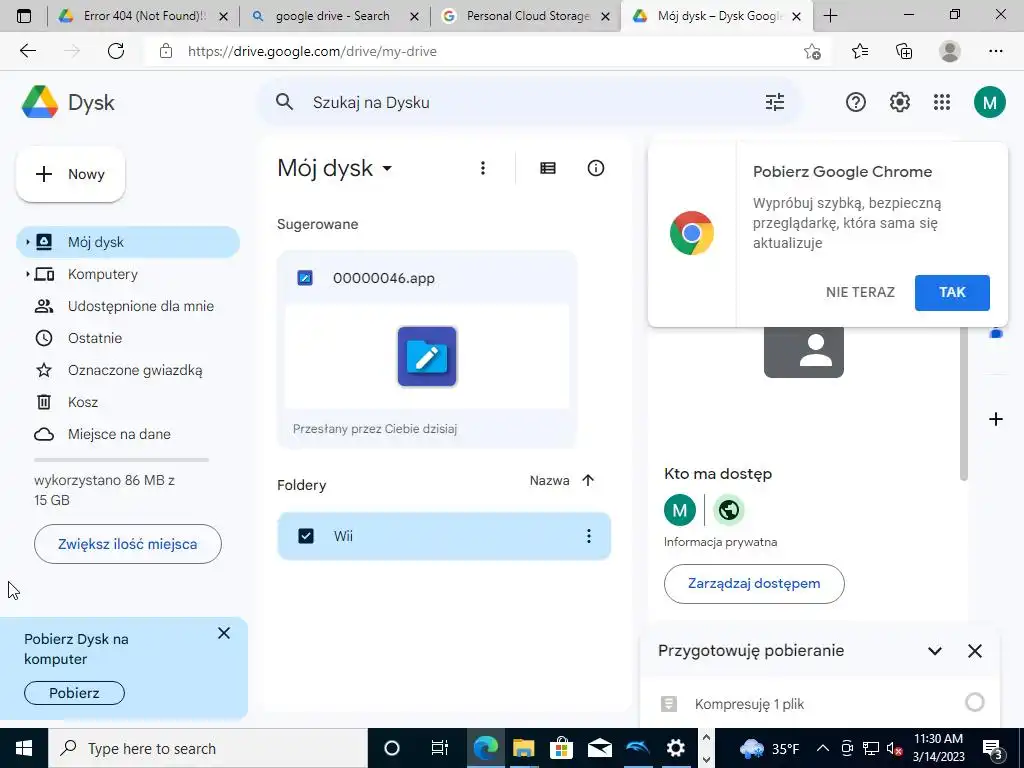This screenshot has width=1024, height=768.
Task: Open the help question mark icon
Action: [x=856, y=102]
